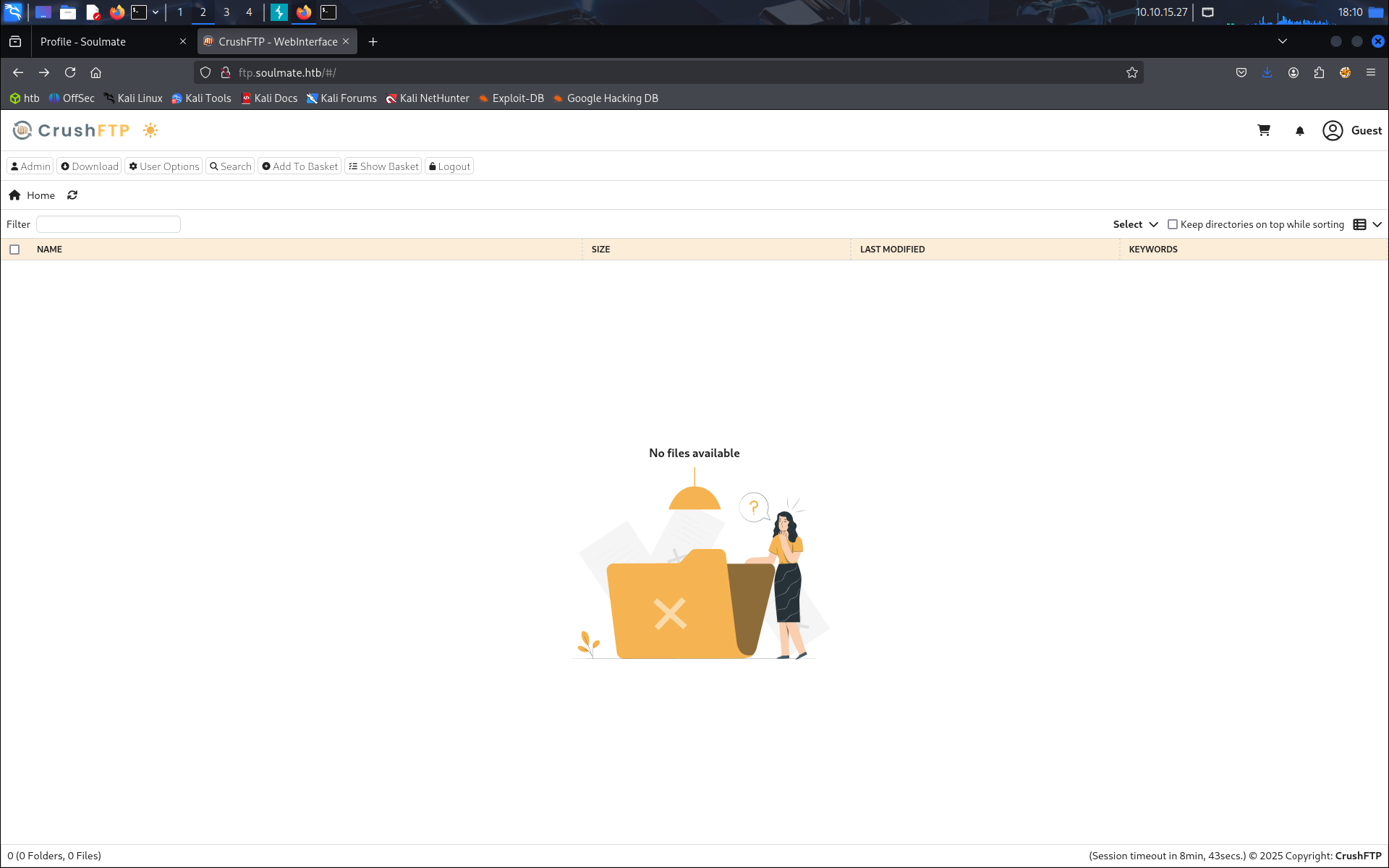Click the Logout button

pos(449,166)
